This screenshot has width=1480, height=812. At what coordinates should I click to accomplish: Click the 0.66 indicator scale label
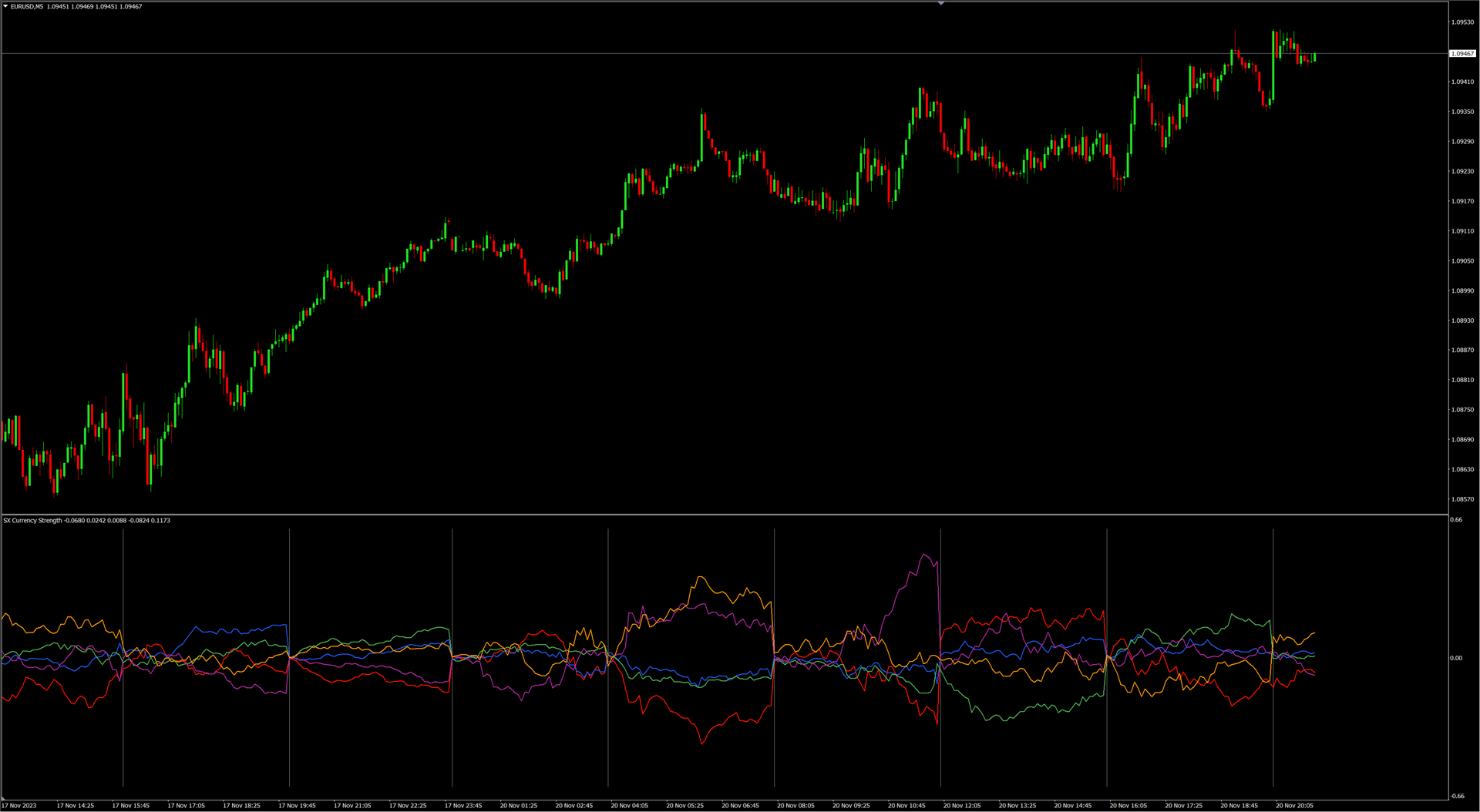[1456, 520]
